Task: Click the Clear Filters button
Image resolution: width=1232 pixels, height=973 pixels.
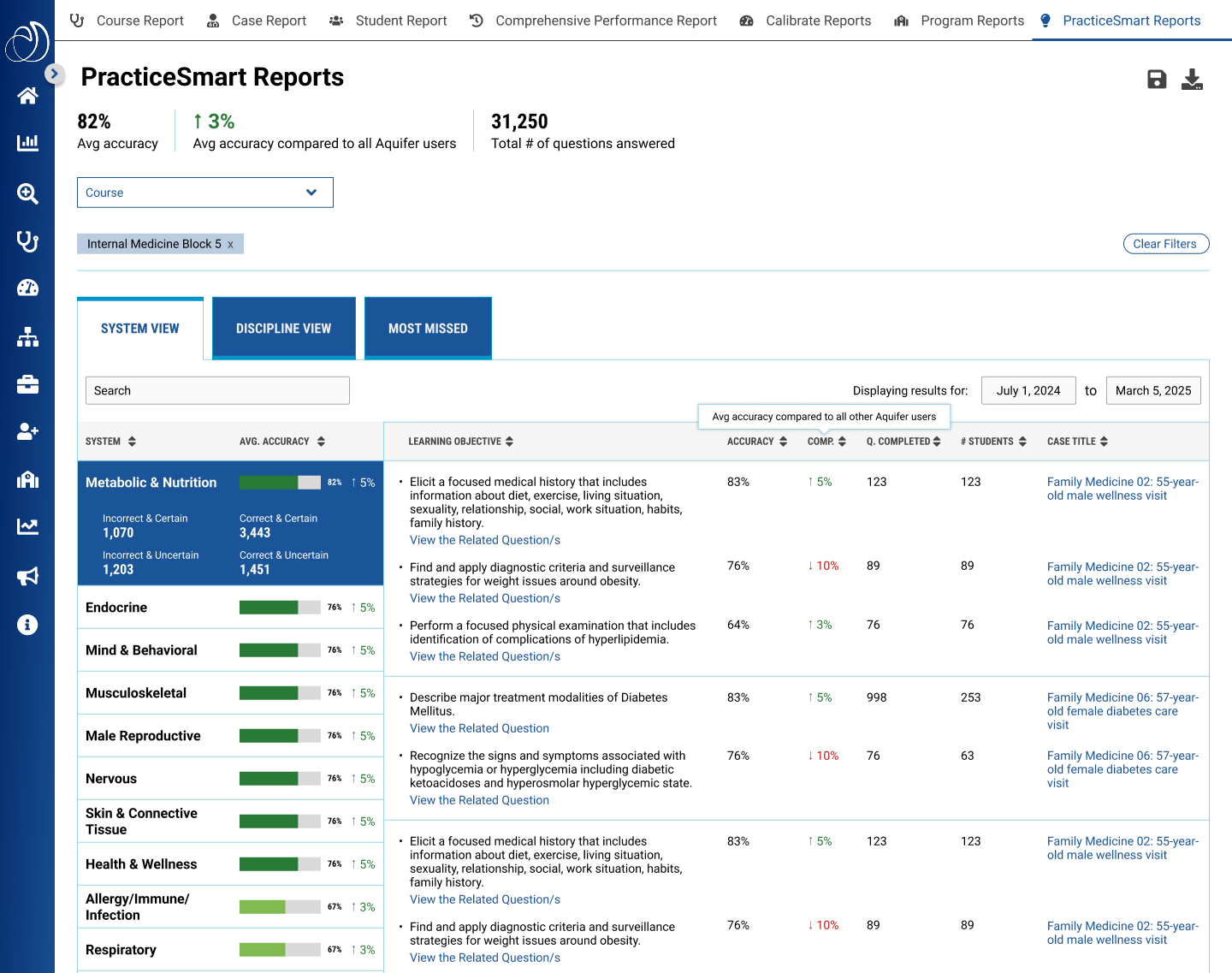Action: point(1165,243)
